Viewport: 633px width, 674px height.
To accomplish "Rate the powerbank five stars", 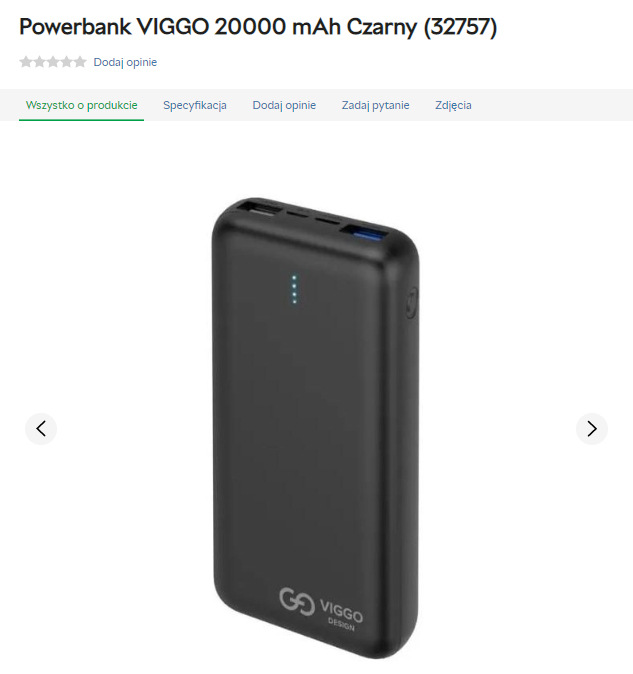I will click(x=80, y=62).
